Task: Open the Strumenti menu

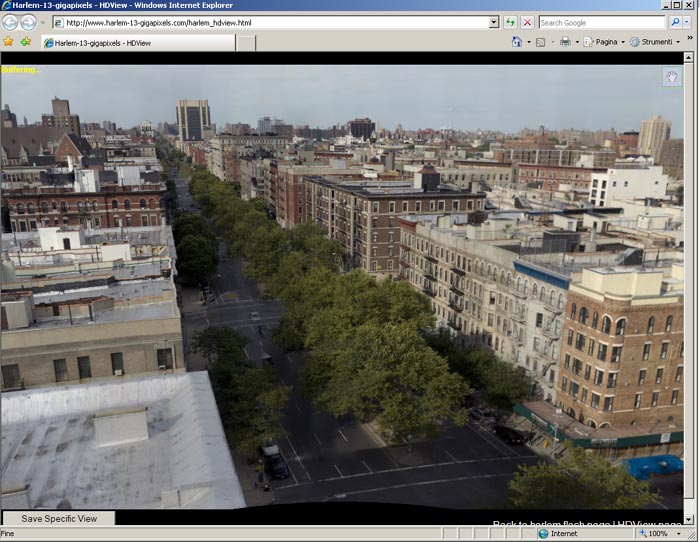Action: click(x=655, y=42)
